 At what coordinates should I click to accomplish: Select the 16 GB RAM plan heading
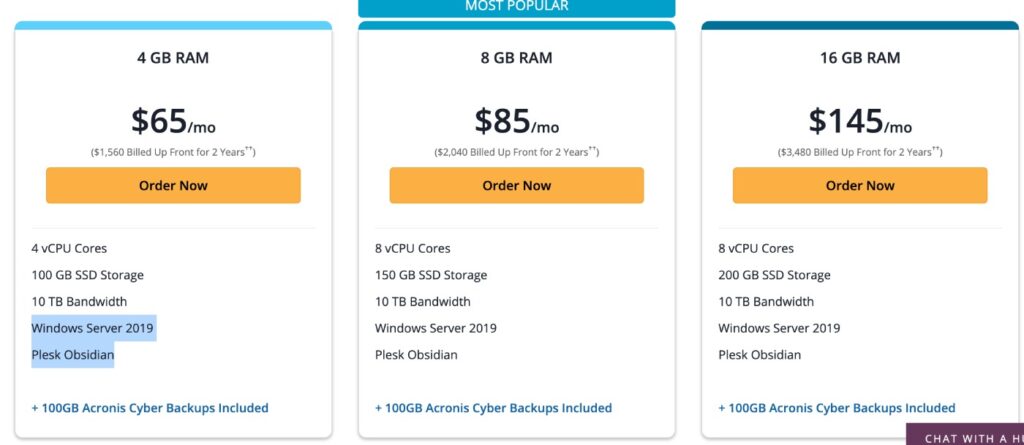860,58
